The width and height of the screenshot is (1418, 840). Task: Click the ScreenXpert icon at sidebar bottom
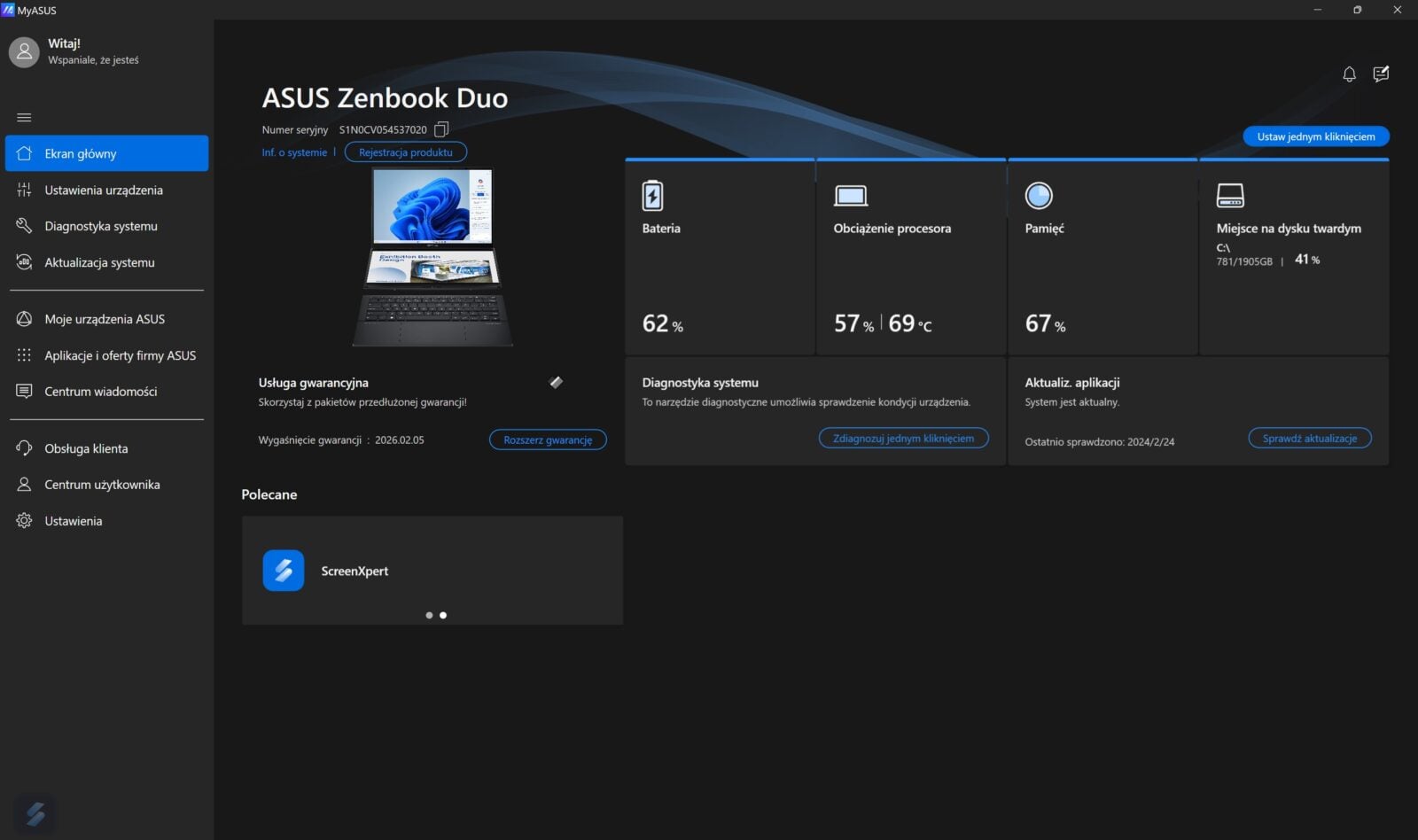pos(35,813)
